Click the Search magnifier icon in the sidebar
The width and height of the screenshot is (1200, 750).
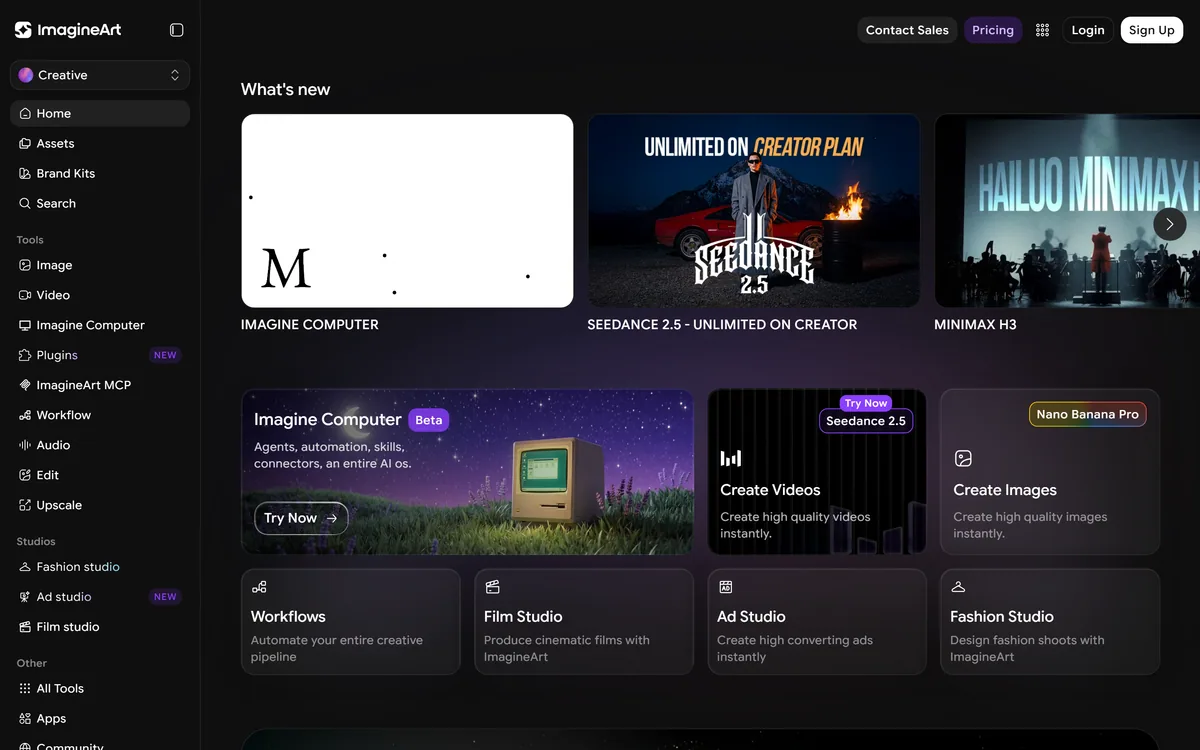pos(26,203)
